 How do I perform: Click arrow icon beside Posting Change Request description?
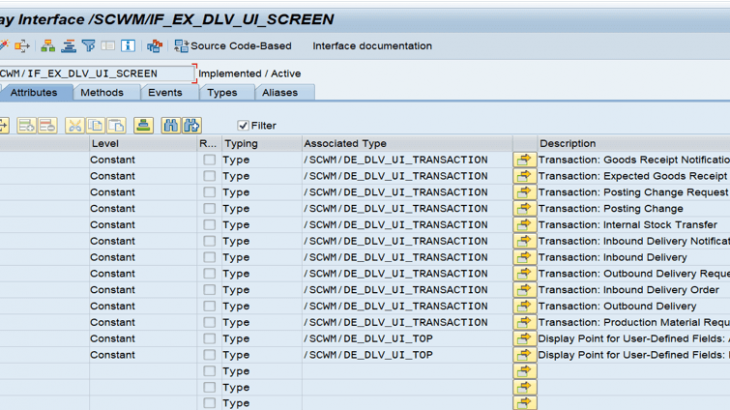[x=525, y=192]
